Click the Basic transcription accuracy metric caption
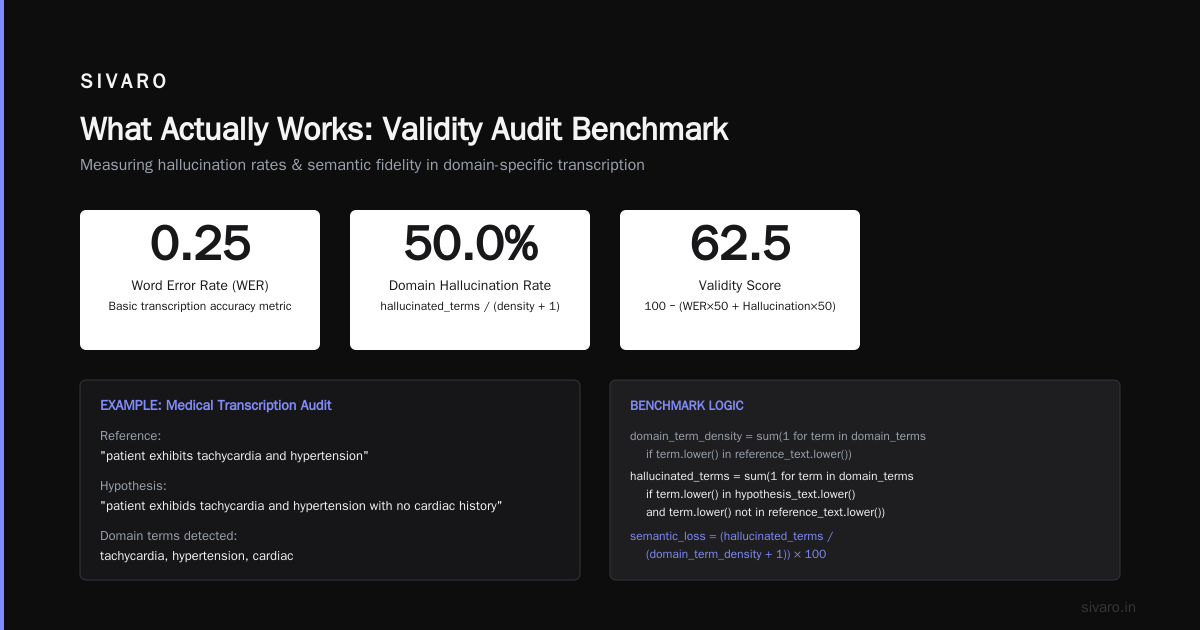This screenshot has height=630, width=1200. click(x=200, y=306)
